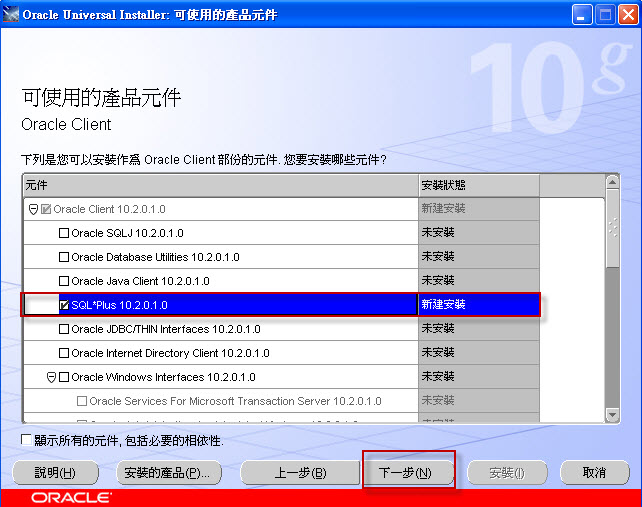This screenshot has width=642, height=507.
Task: Go back with 上一步(B) button
Action: pyautogui.click(x=300, y=473)
